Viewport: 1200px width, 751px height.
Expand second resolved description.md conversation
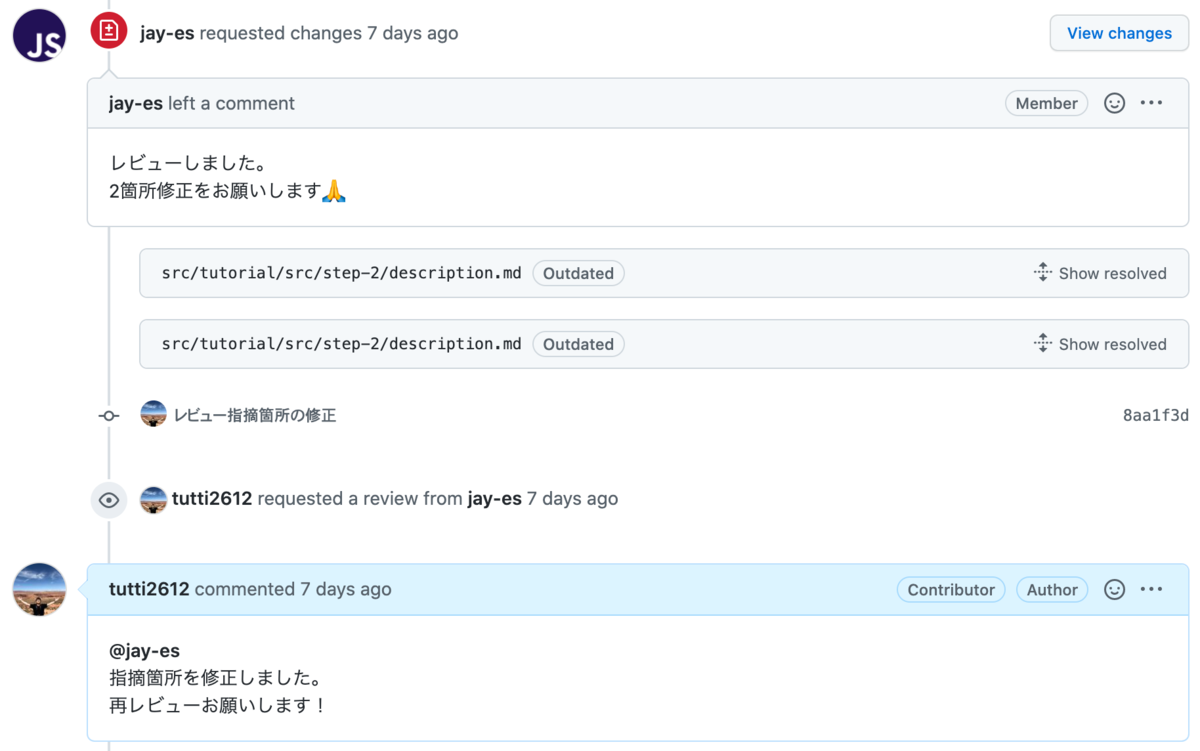tap(1099, 344)
